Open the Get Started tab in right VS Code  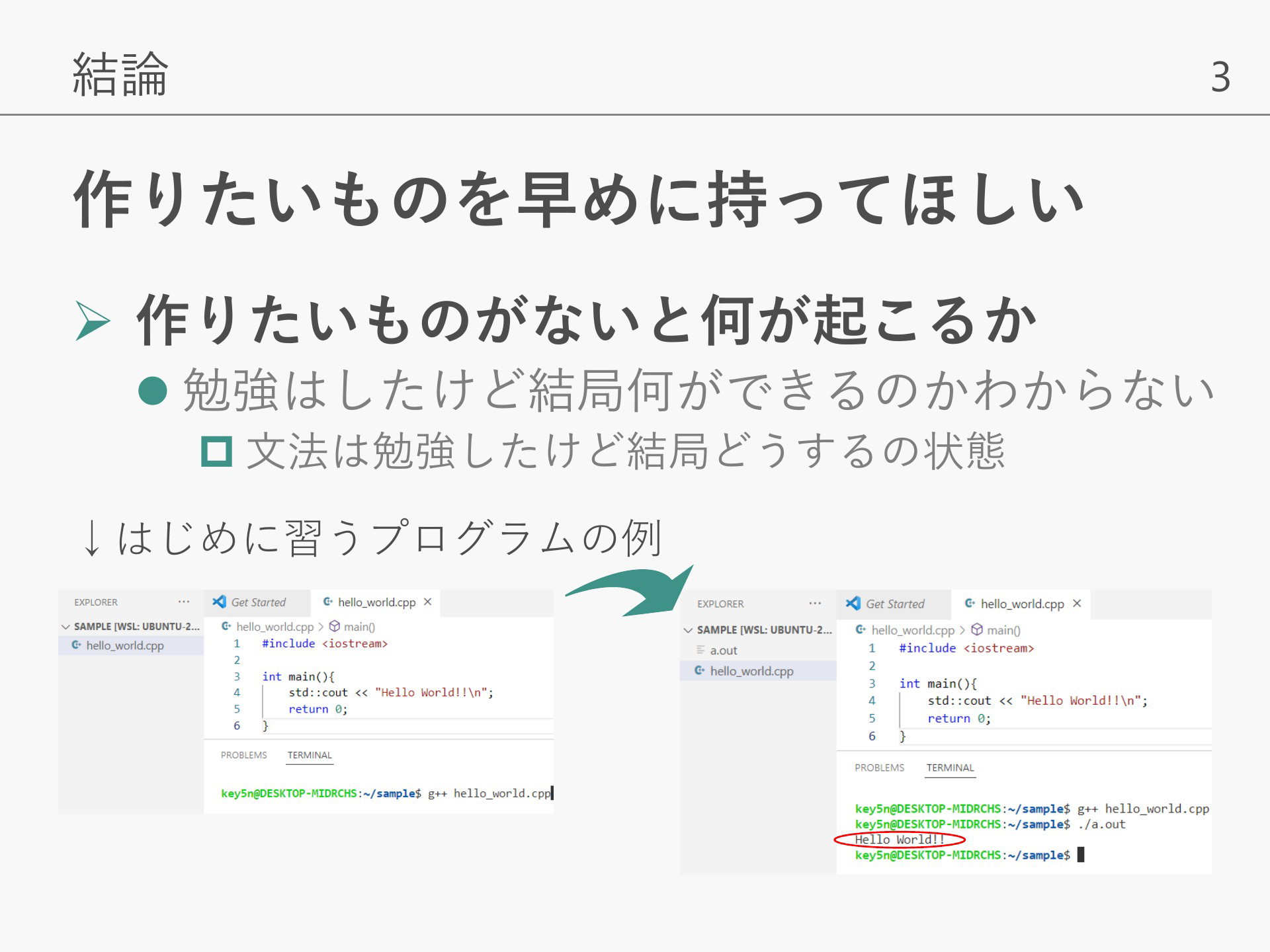tap(894, 604)
